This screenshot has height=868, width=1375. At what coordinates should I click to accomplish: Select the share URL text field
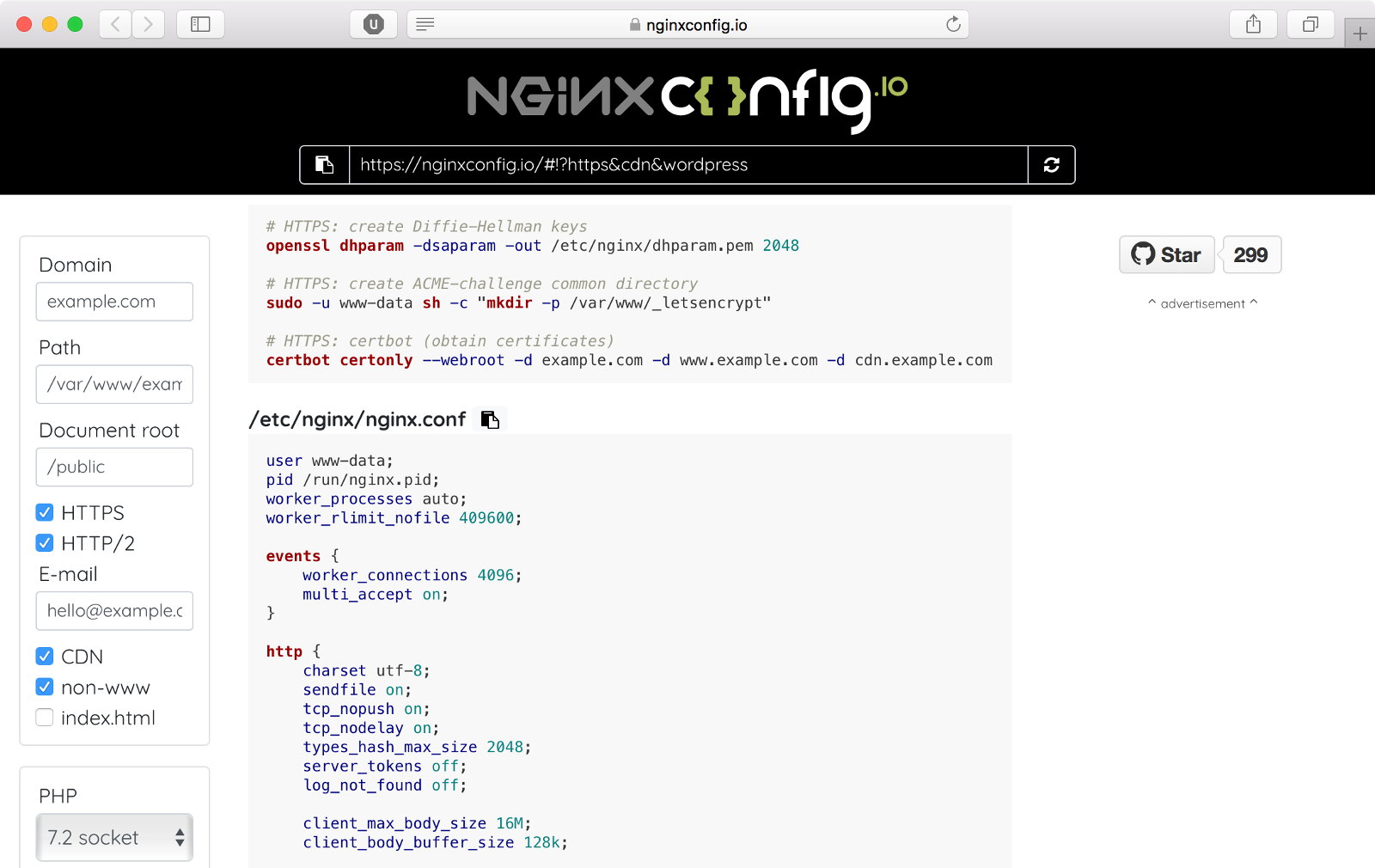click(x=688, y=165)
